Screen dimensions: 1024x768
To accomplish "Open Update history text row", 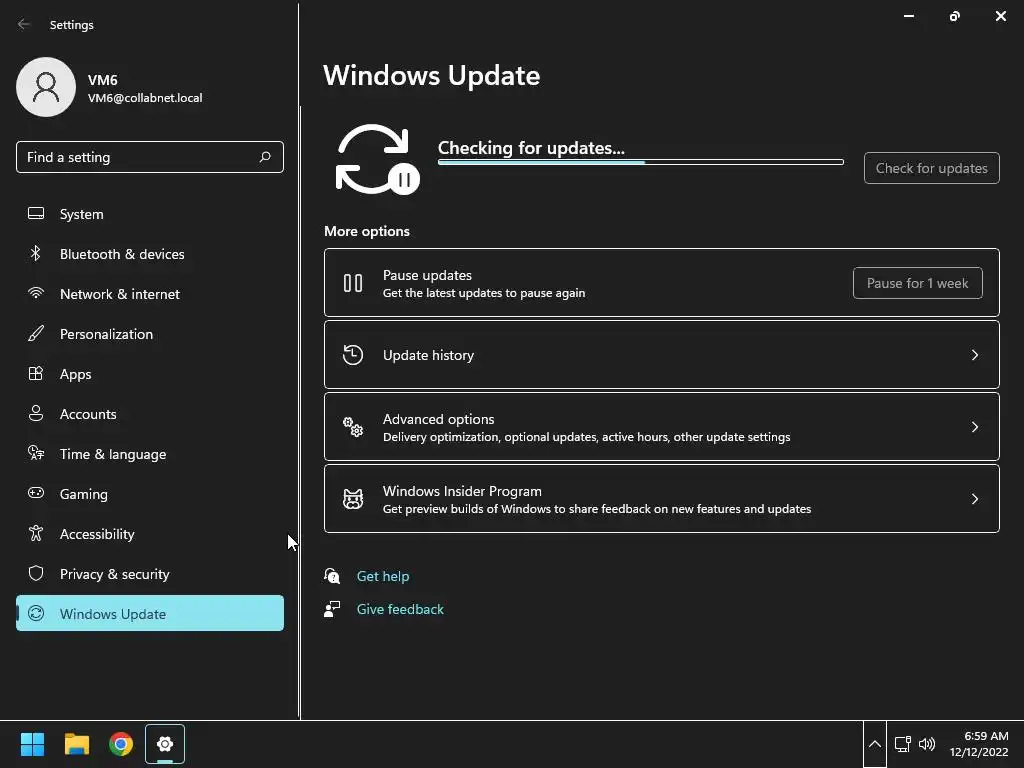I will coord(662,355).
